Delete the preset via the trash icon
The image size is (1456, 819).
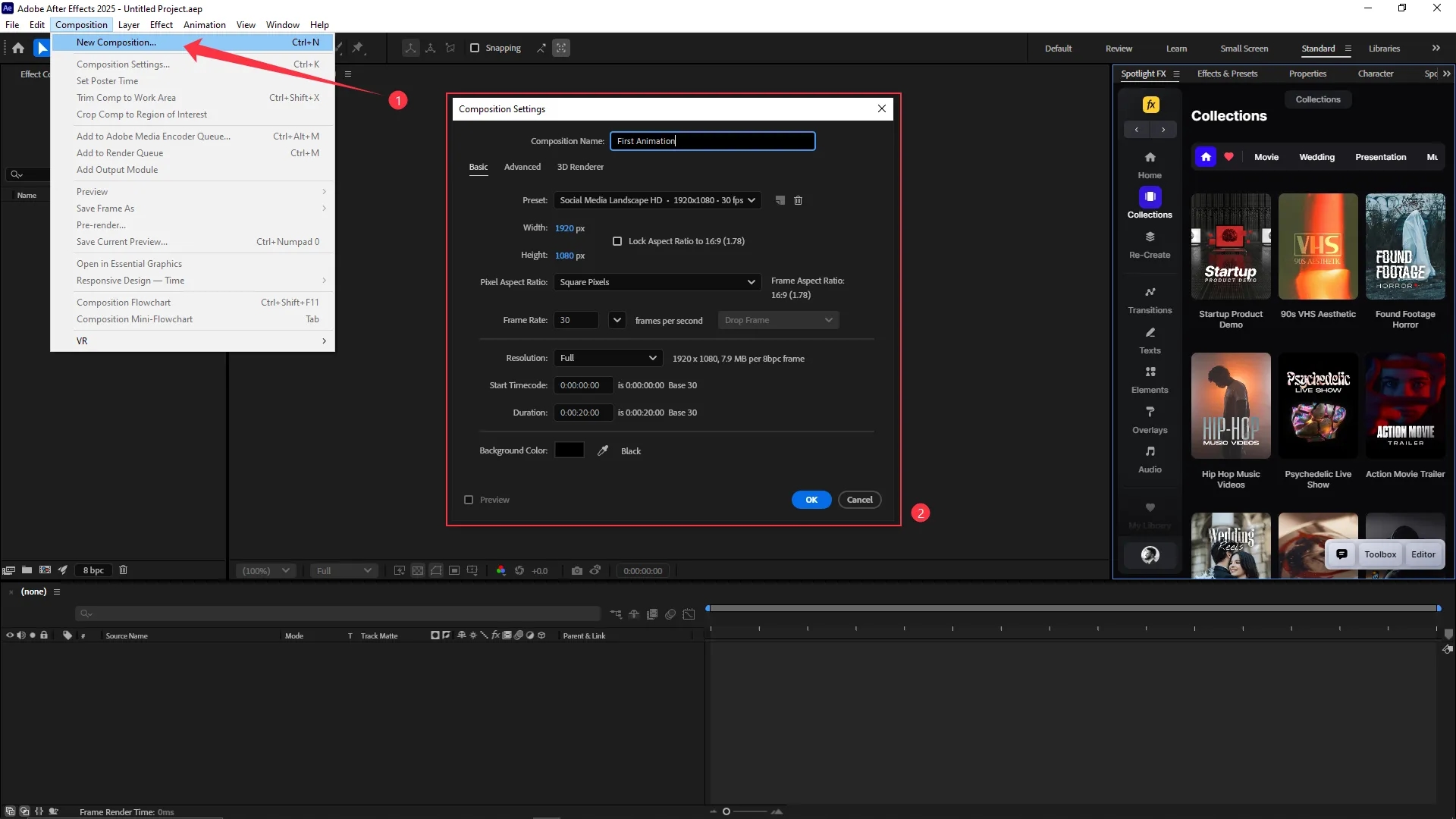(798, 200)
